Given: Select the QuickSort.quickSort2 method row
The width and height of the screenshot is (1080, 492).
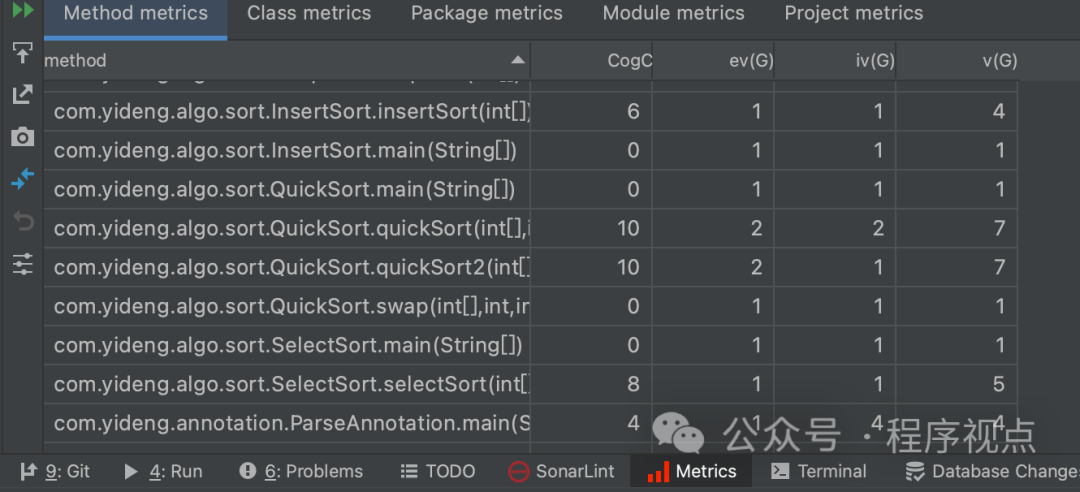Looking at the screenshot, I should point(291,267).
